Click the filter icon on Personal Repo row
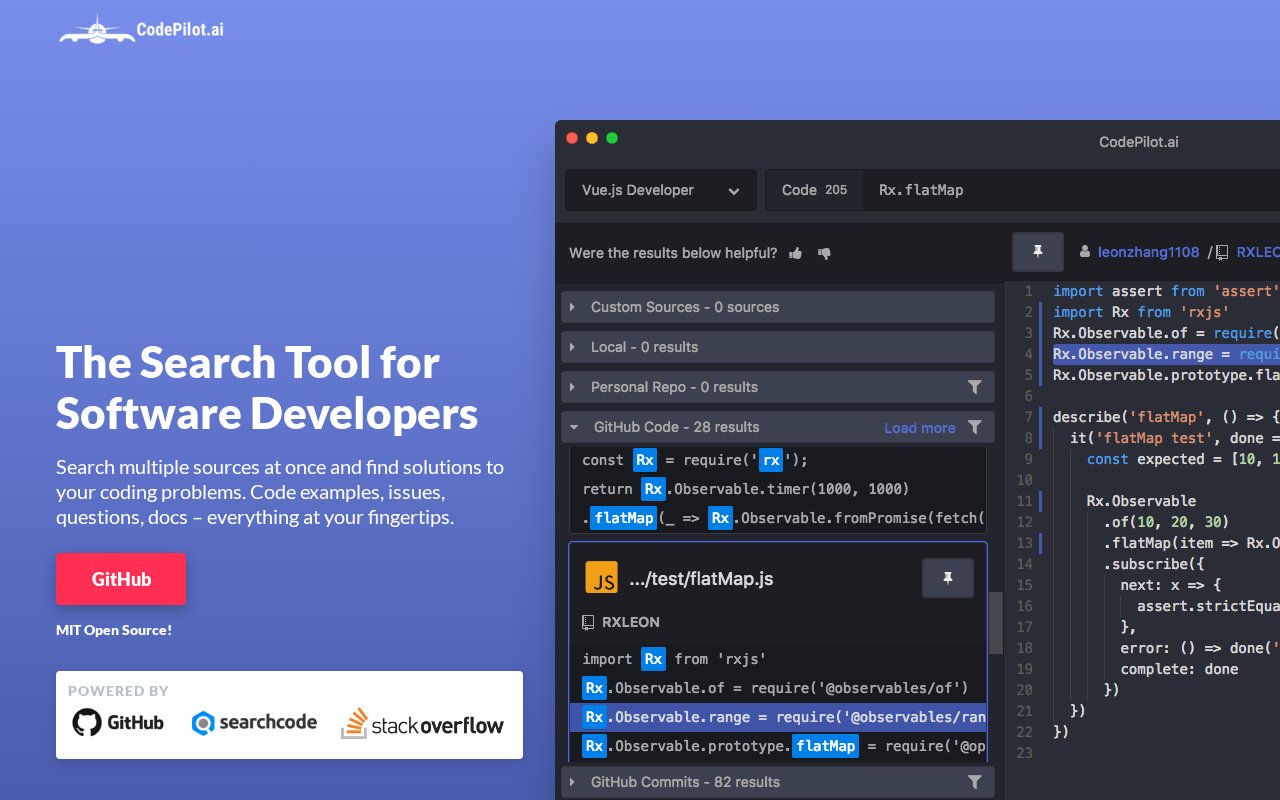 (x=974, y=387)
